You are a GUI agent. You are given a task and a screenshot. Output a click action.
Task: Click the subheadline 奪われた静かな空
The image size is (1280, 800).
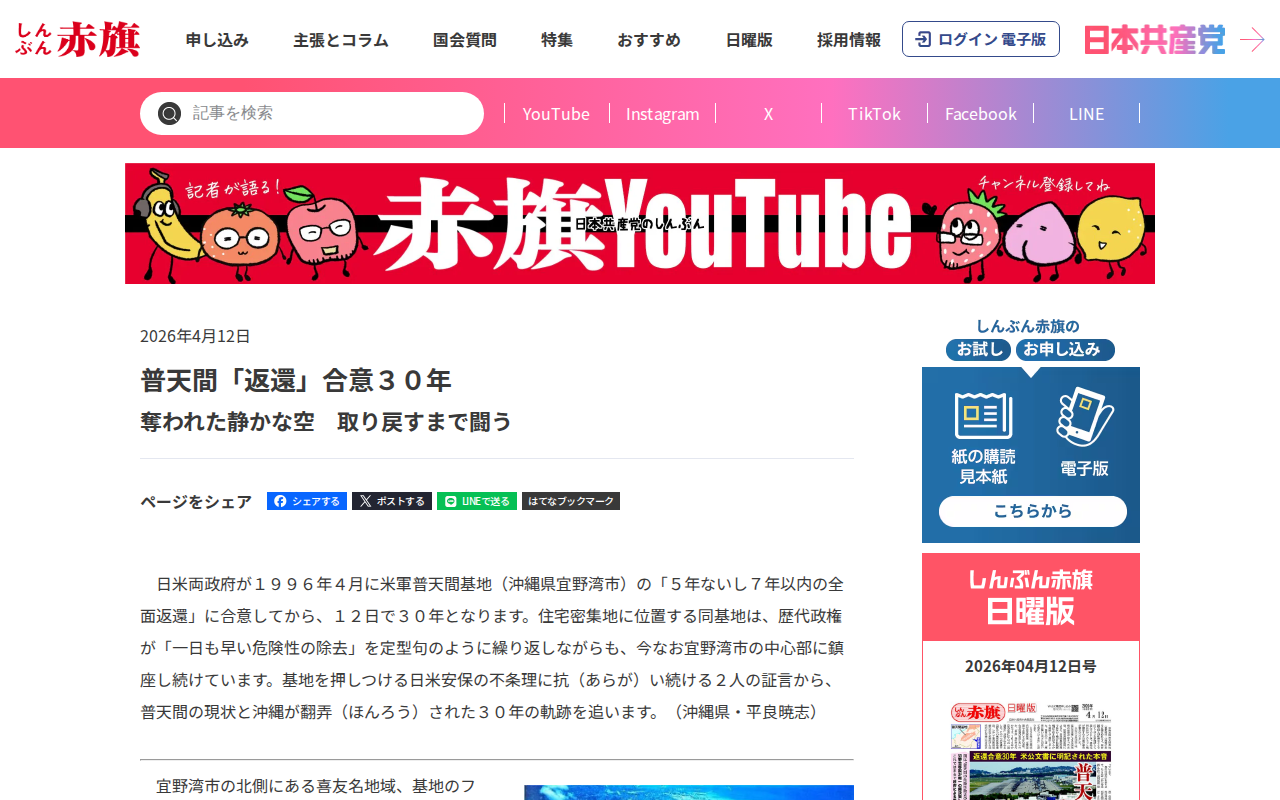227,422
